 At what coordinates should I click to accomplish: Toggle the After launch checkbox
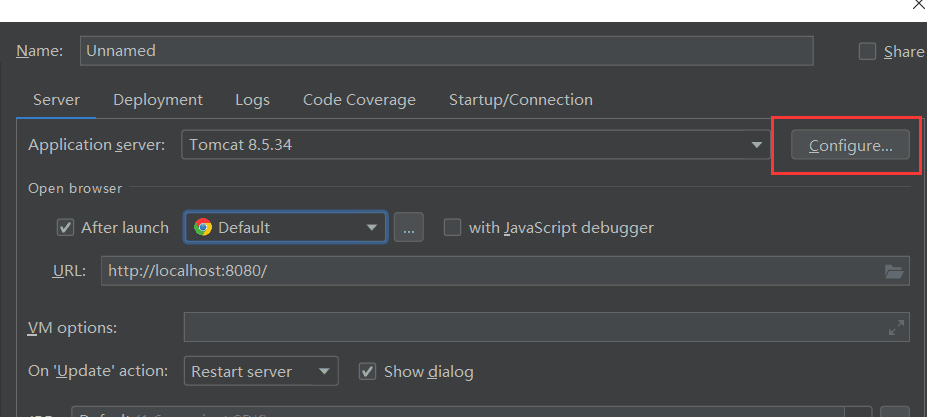(x=66, y=227)
